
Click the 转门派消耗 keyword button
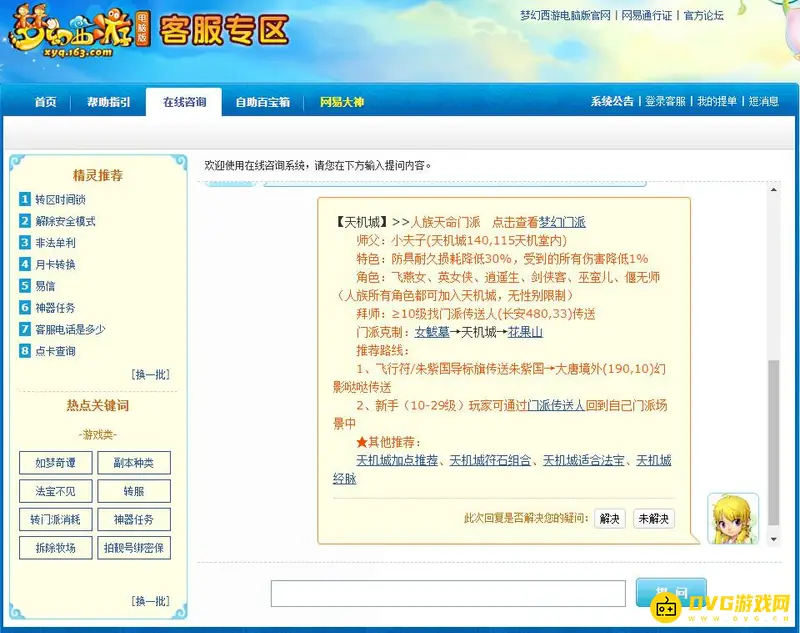click(x=56, y=520)
